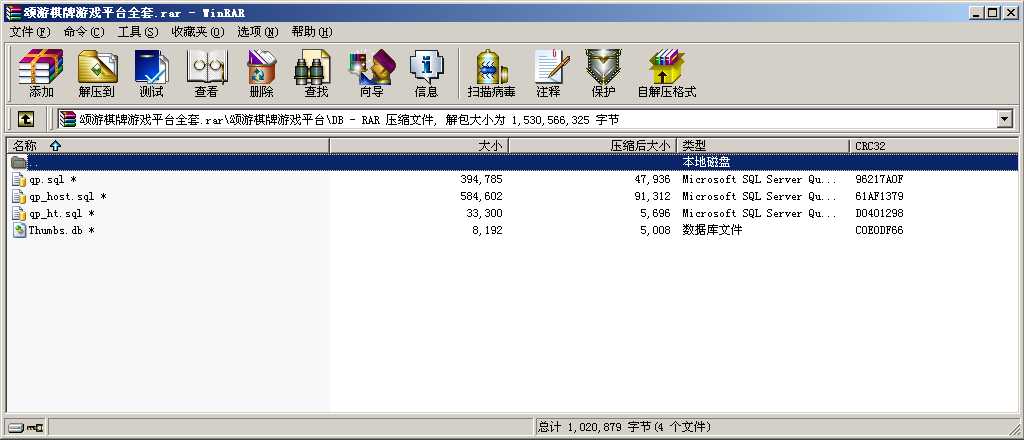Select the qp.sql * file name
This screenshot has width=1024, height=440.
tap(52, 180)
